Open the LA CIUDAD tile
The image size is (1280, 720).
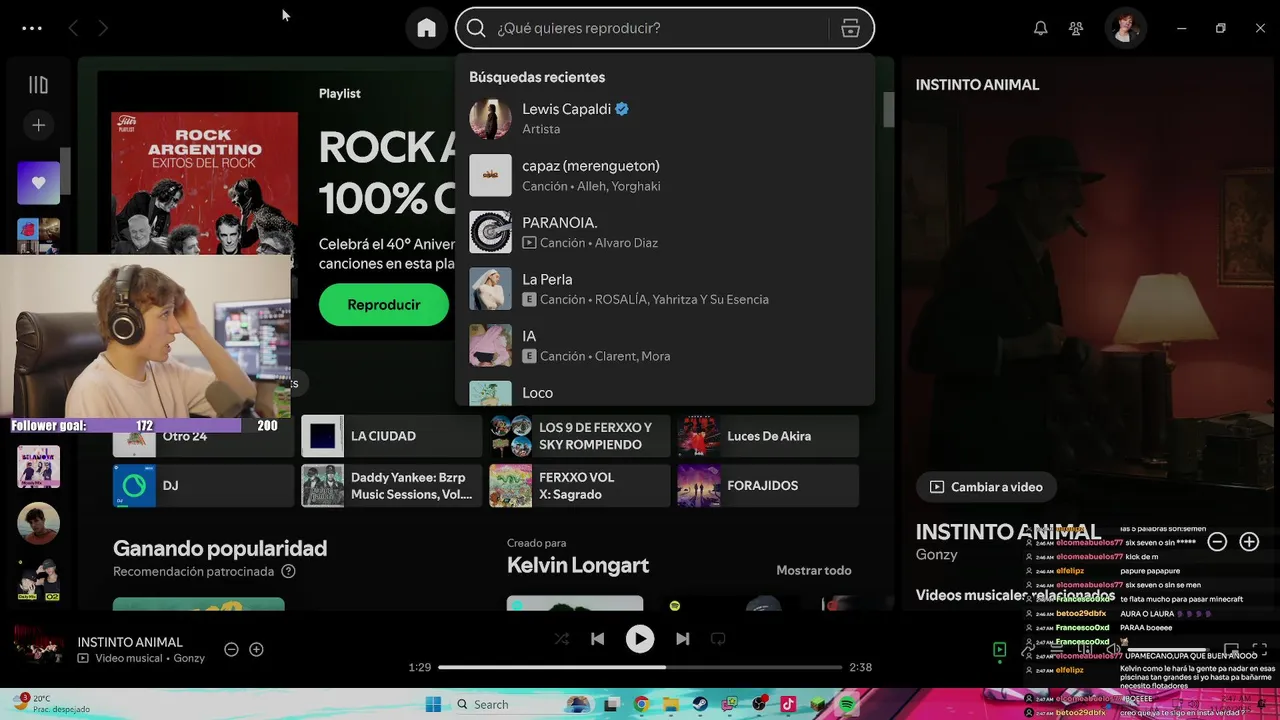(x=391, y=436)
